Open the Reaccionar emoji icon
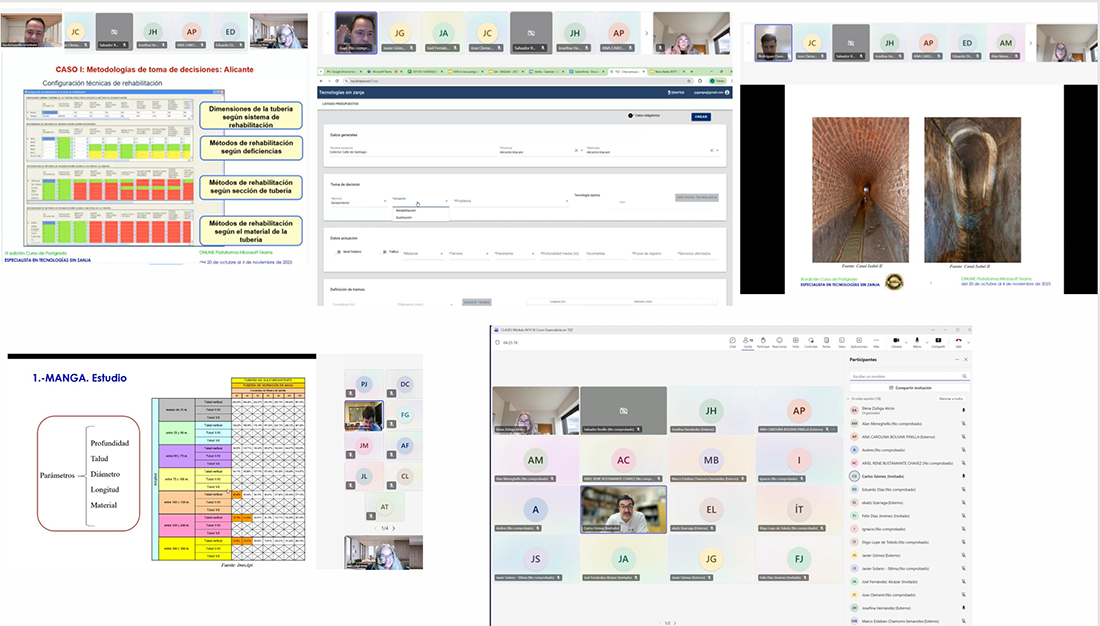Image resolution: width=1100 pixels, height=626 pixels. 779,340
